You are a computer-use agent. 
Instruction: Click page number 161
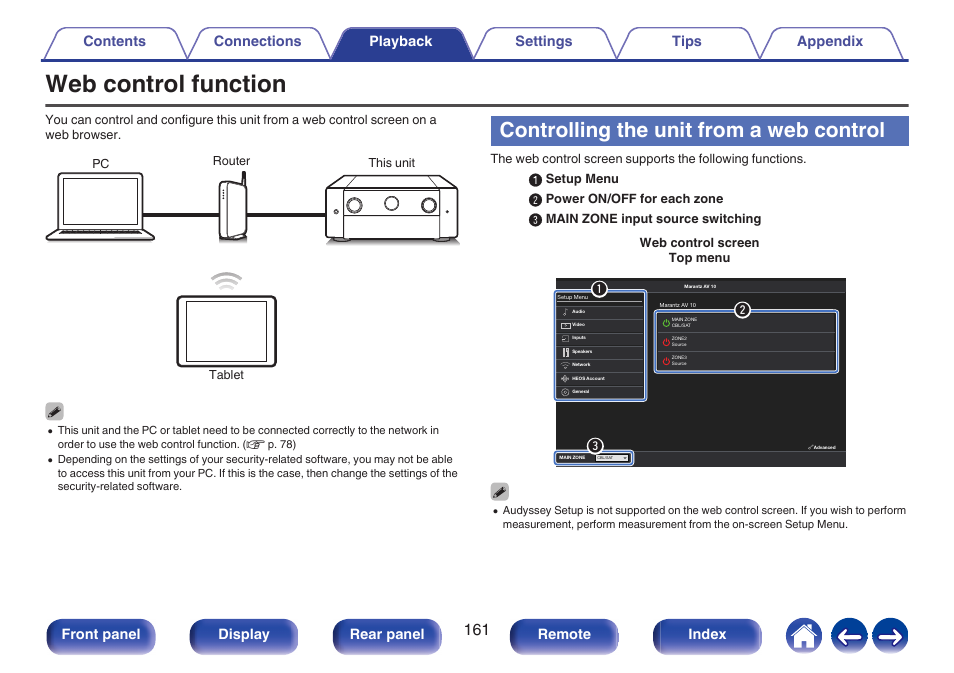click(x=476, y=630)
